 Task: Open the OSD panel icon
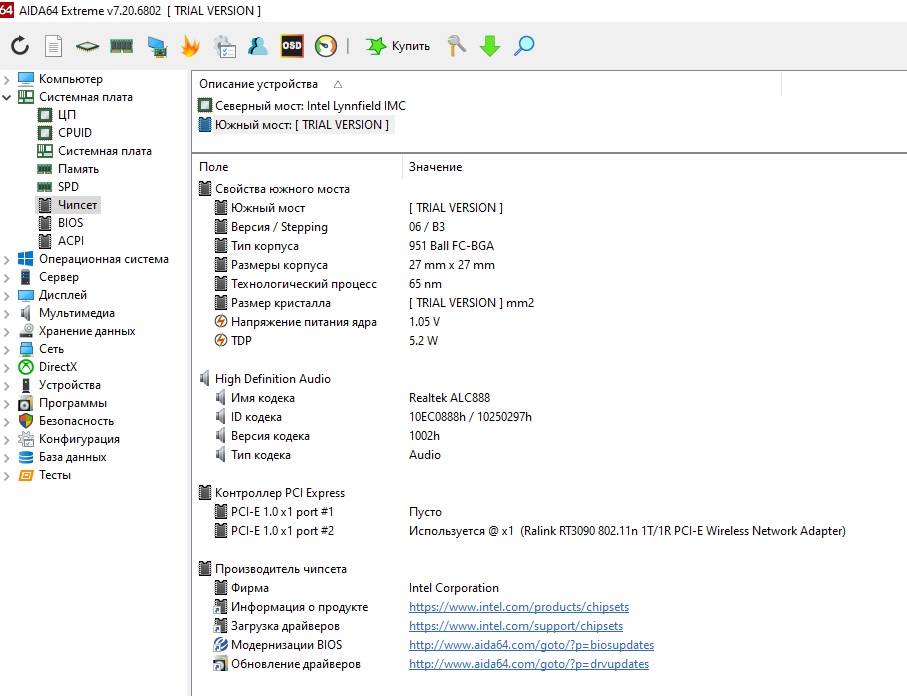point(292,46)
